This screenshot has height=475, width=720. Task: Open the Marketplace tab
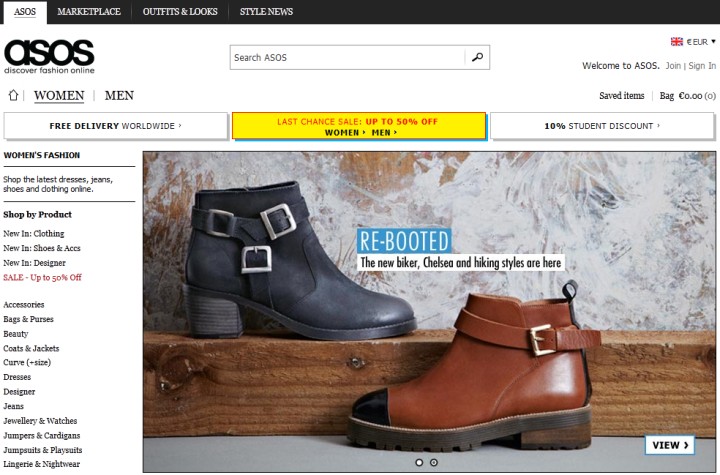pyautogui.click(x=89, y=12)
